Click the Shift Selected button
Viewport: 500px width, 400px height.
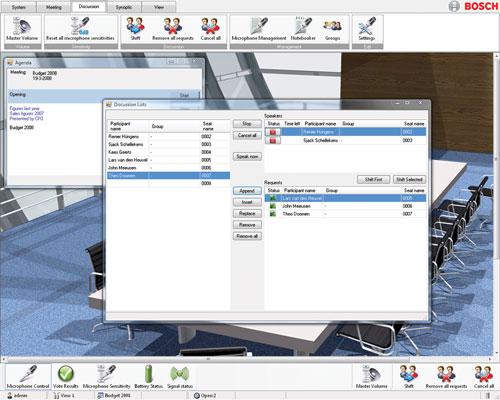pyautogui.click(x=409, y=179)
